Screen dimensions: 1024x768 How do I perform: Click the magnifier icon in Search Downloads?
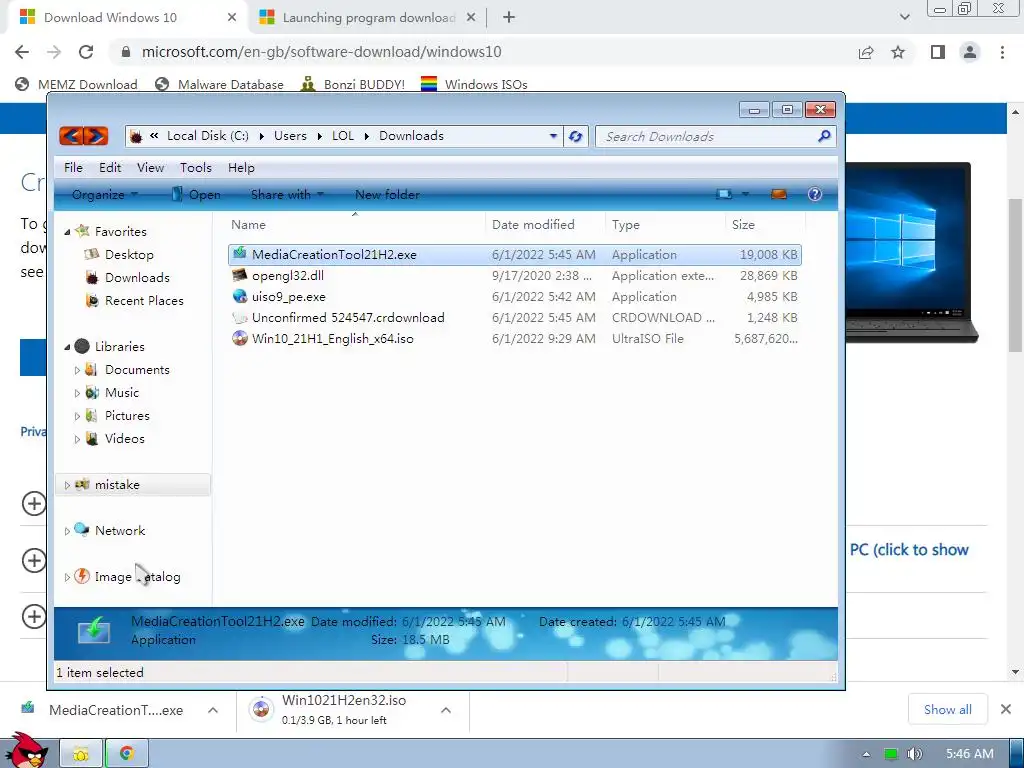coord(824,136)
